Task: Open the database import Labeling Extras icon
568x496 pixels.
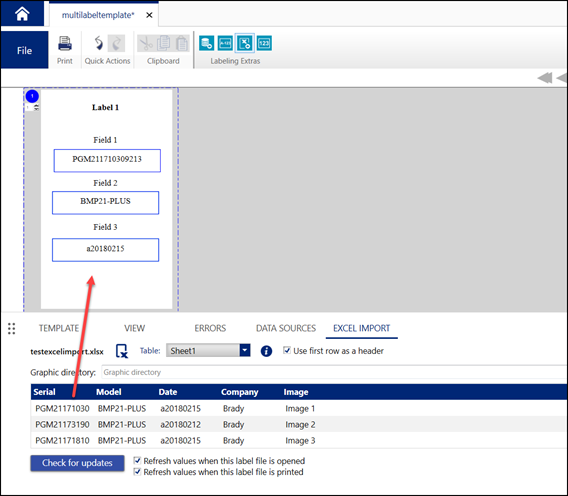Action: (x=206, y=43)
